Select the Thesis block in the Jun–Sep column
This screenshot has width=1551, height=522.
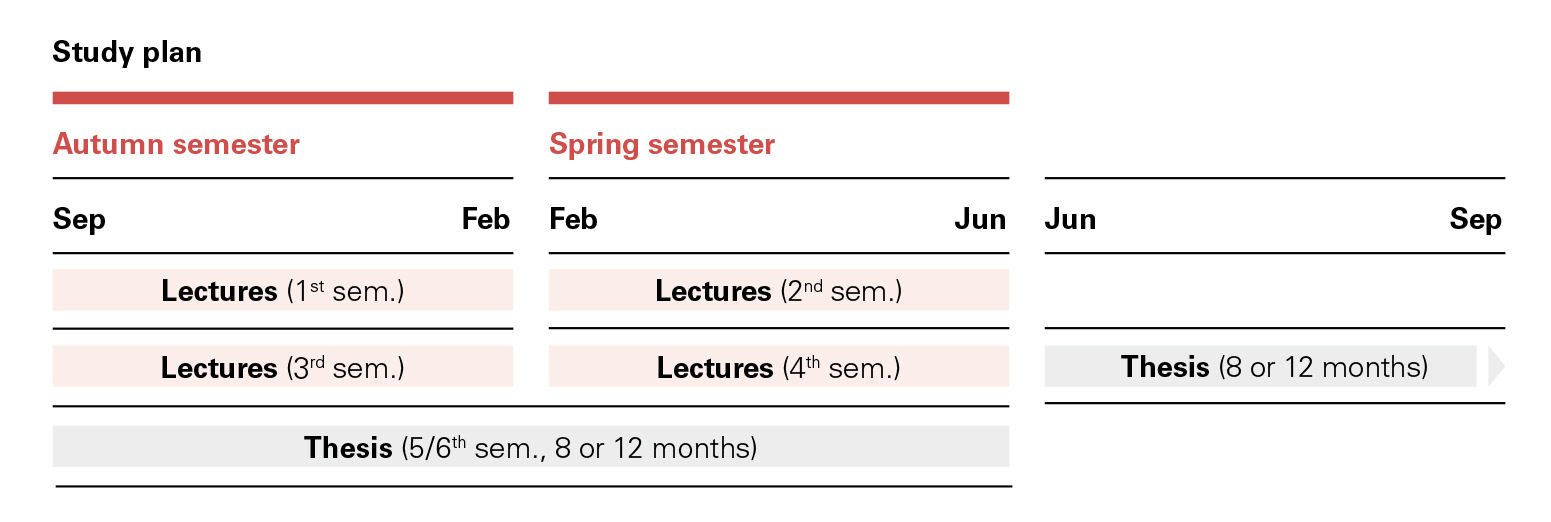click(1260, 367)
